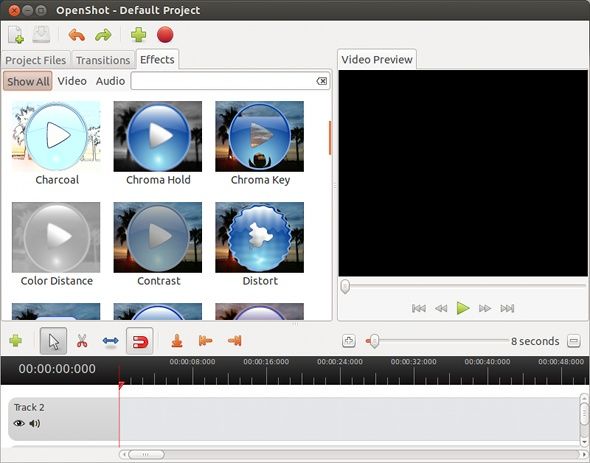The image size is (590, 463).
Task: Jump to the next marker
Action: 234,341
